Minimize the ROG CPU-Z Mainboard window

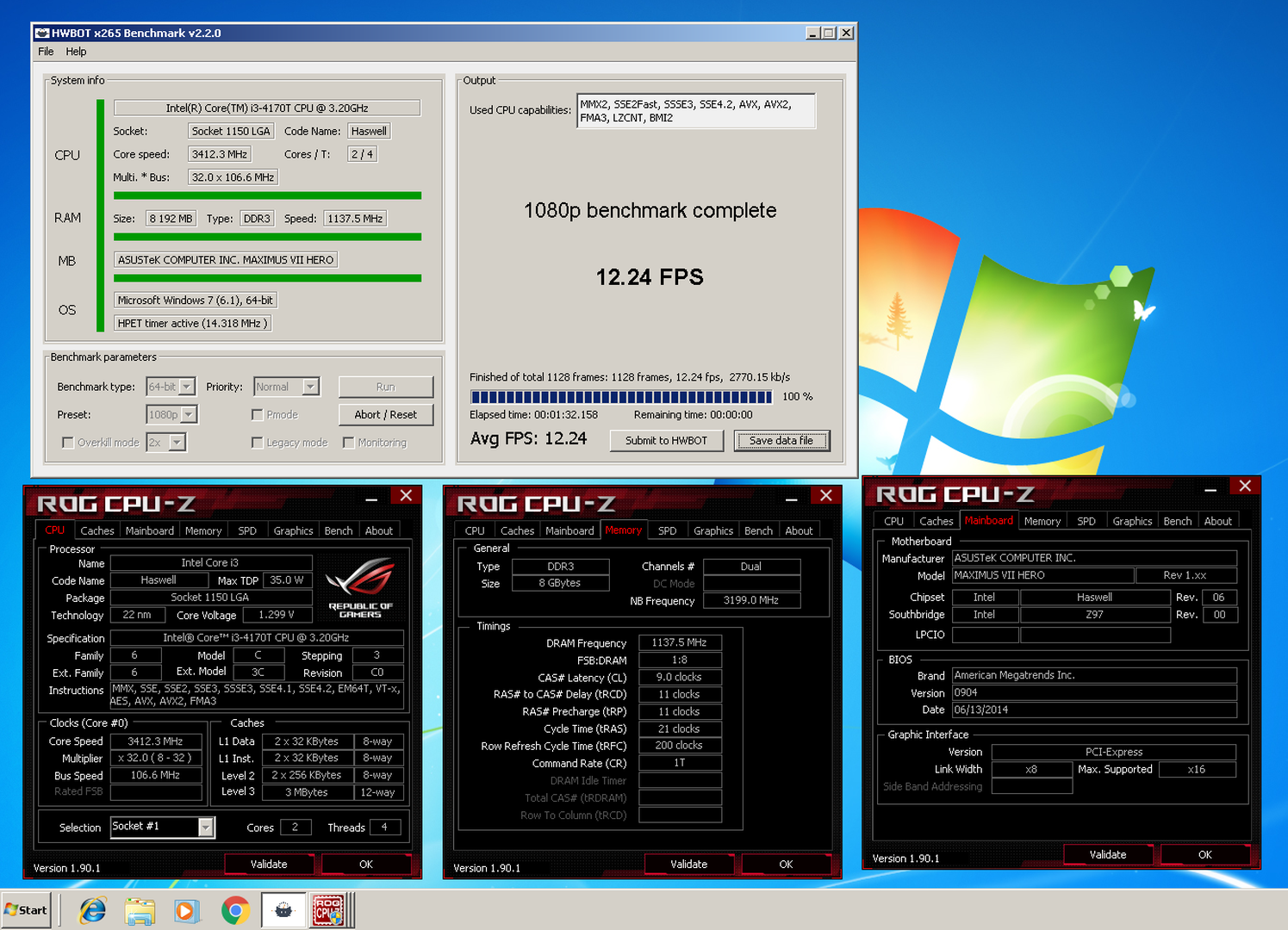pyautogui.click(x=1210, y=488)
